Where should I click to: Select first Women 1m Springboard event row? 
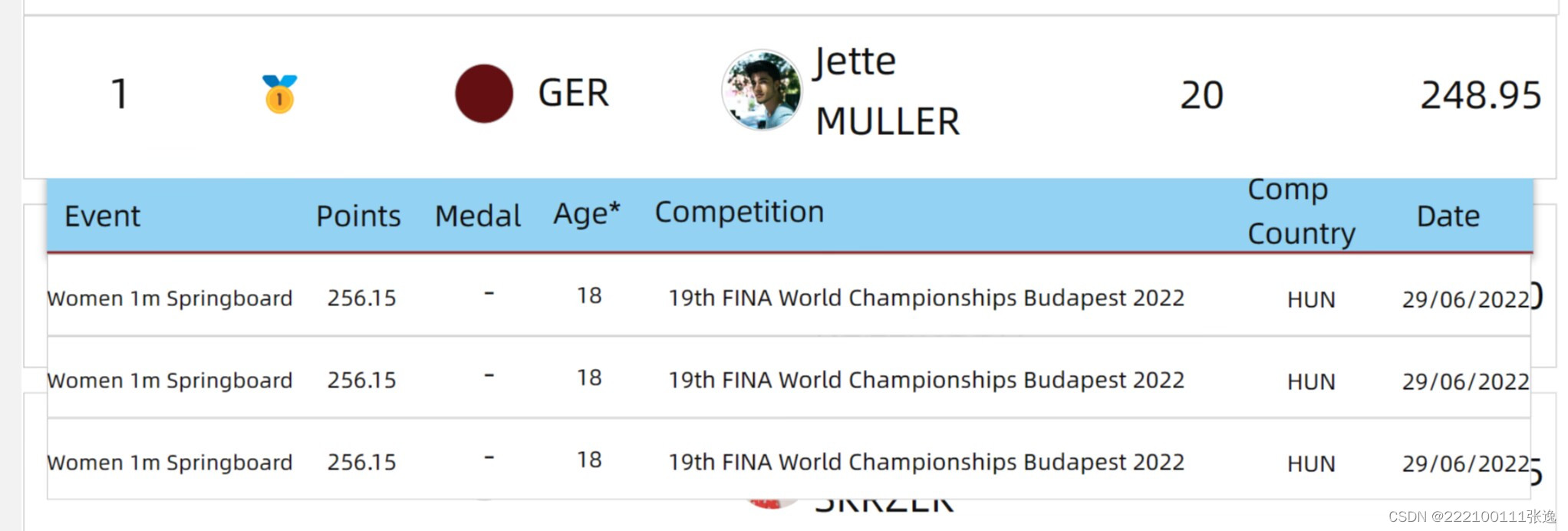(789, 295)
